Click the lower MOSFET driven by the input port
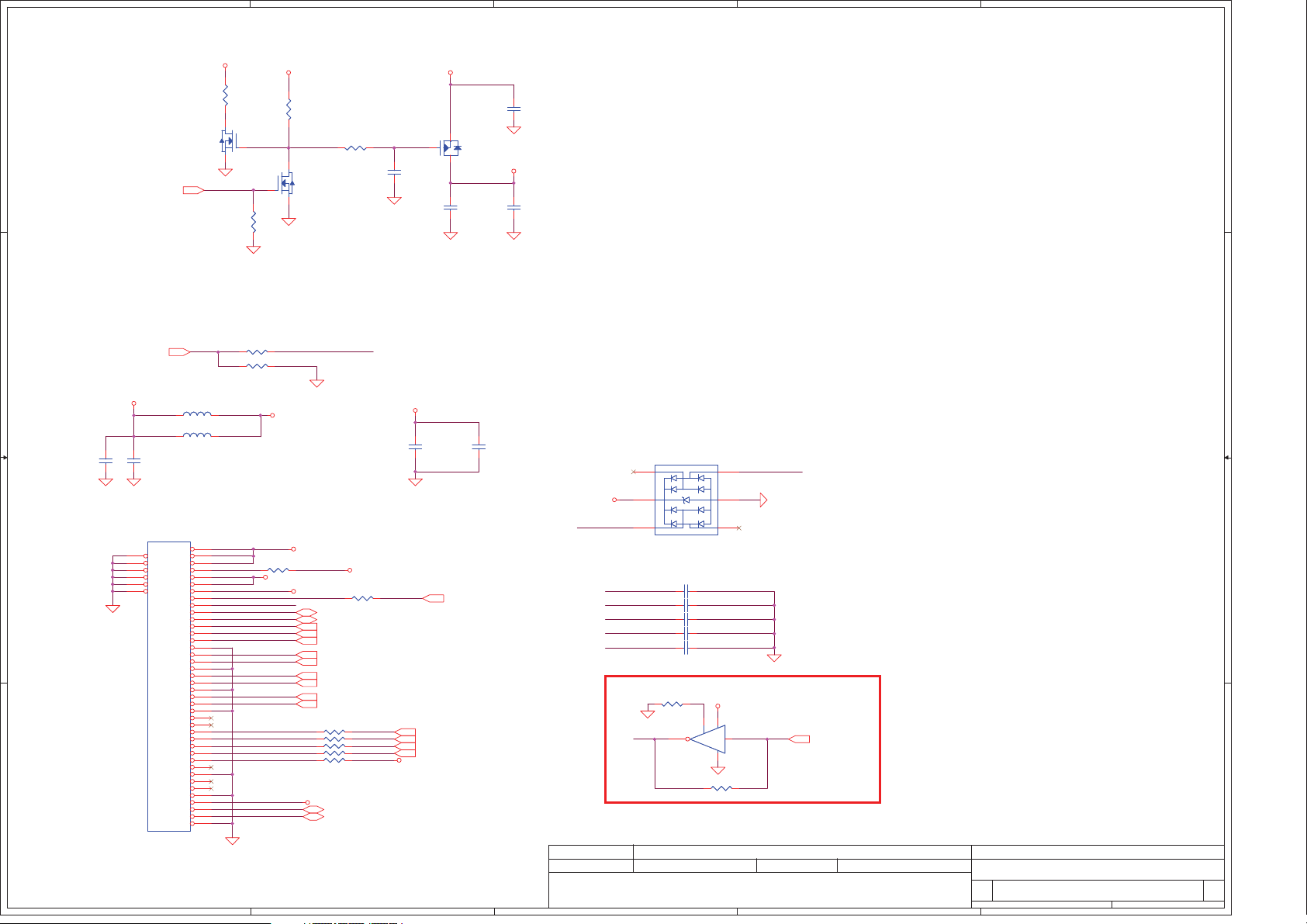Image resolution: width=1307 pixels, height=924 pixels. click(x=287, y=183)
